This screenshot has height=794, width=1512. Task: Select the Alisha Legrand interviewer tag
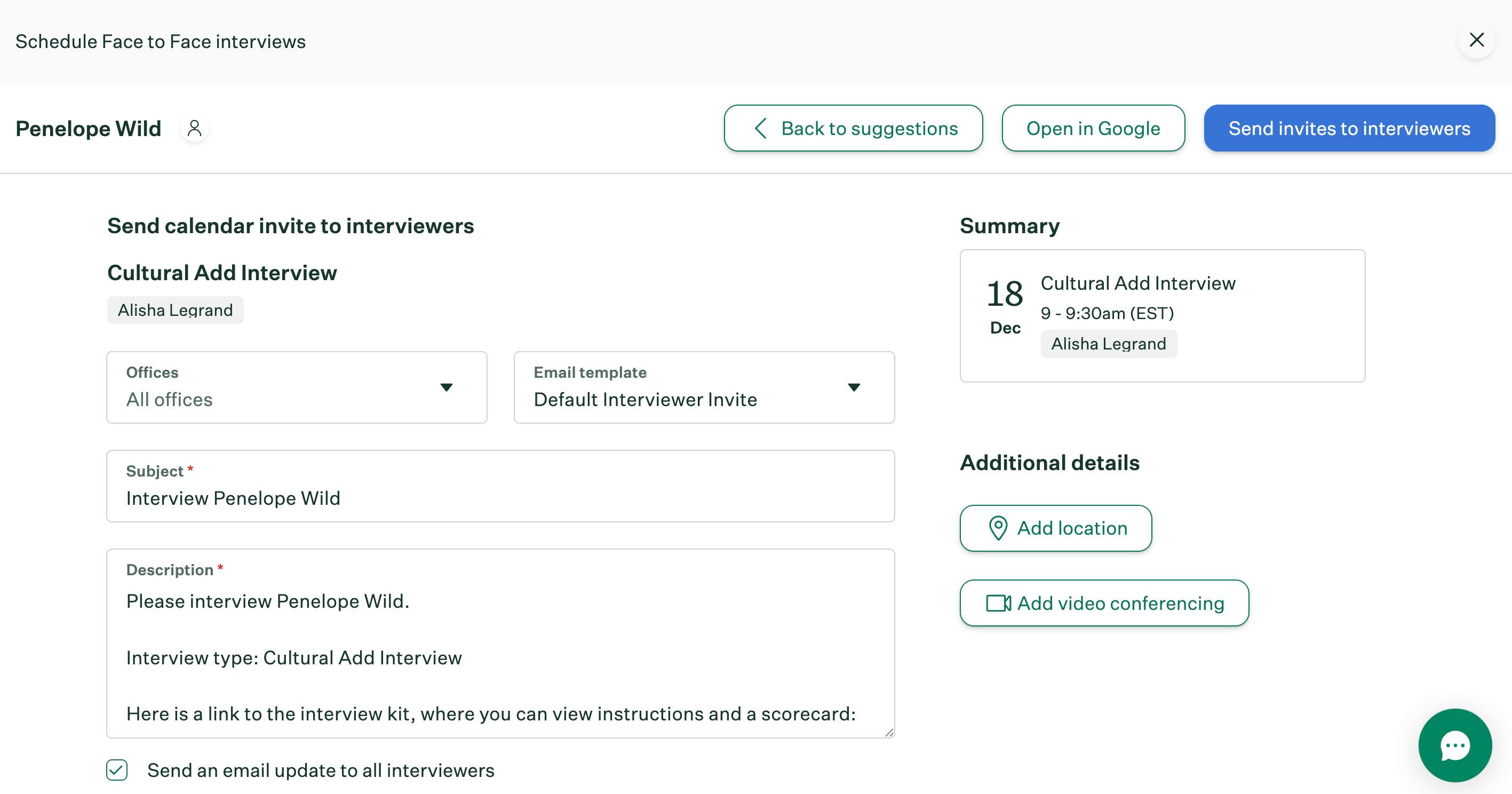[x=175, y=310]
